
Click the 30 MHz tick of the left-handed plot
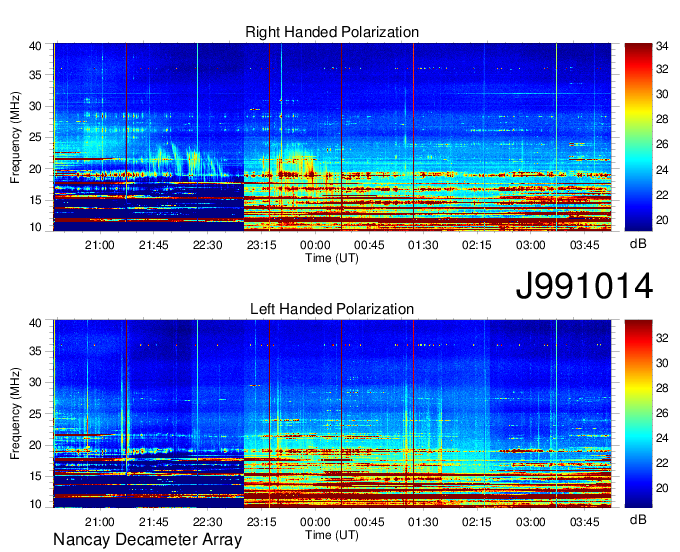[35, 382]
